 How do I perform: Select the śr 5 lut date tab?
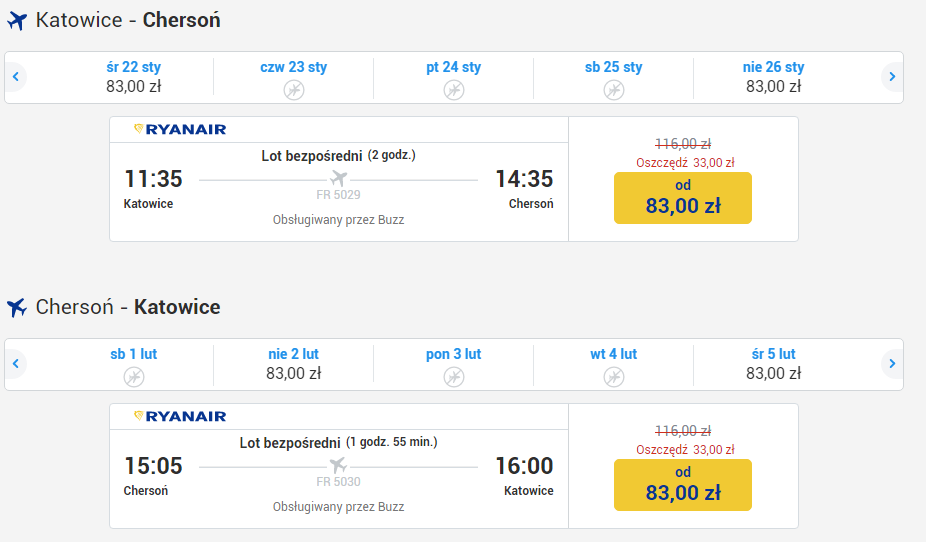[774, 364]
